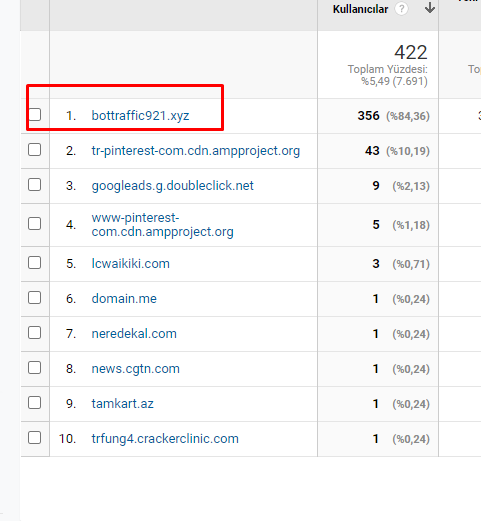The height and width of the screenshot is (521, 481).
Task: Click the %1,18 percentage value
Action: 411,225
